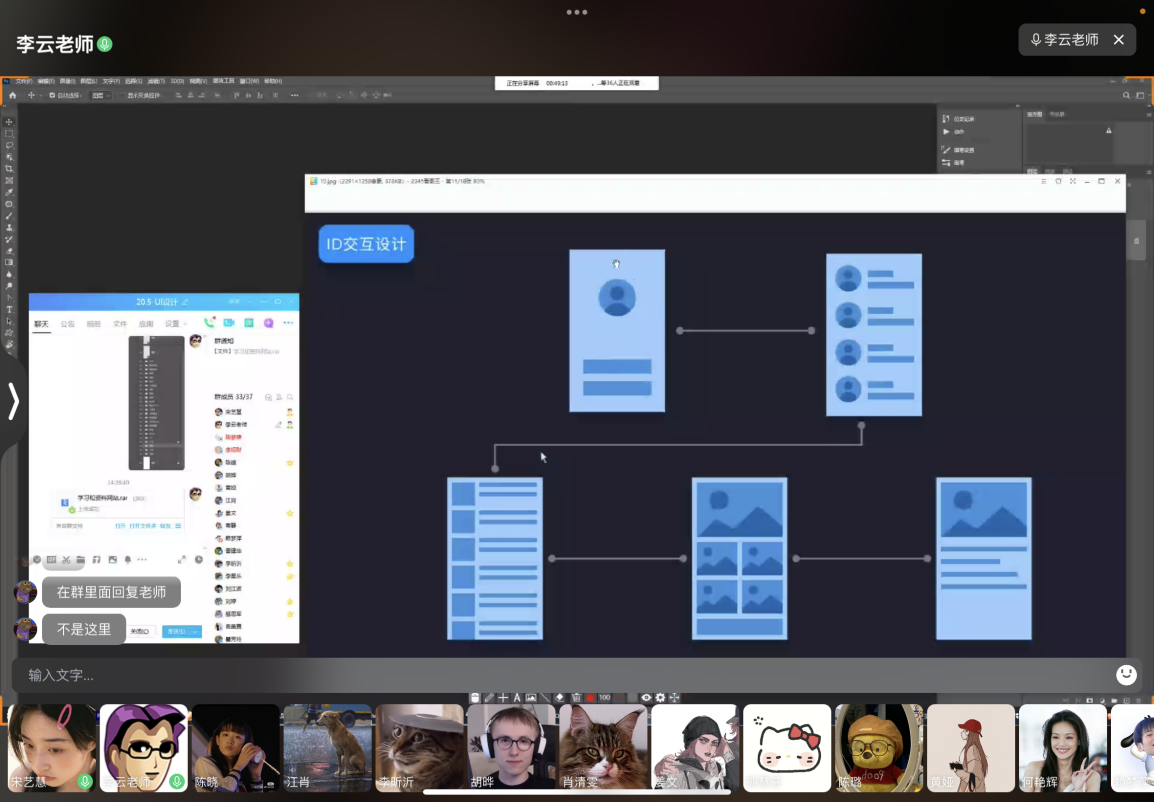Click the 转发 link under the rar file
Image resolution: width=1154 pixels, height=802 pixels.
165,526
